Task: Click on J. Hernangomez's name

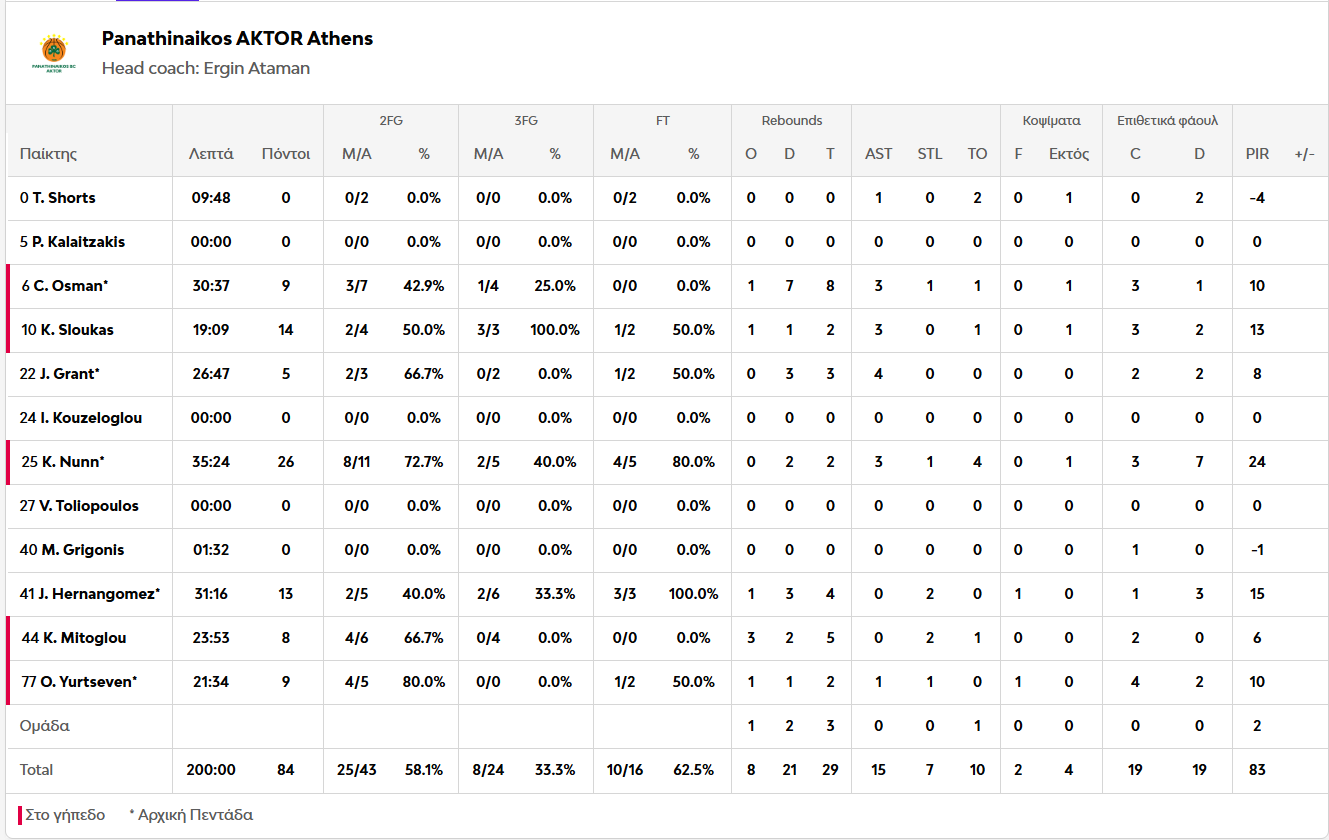Action: point(98,594)
